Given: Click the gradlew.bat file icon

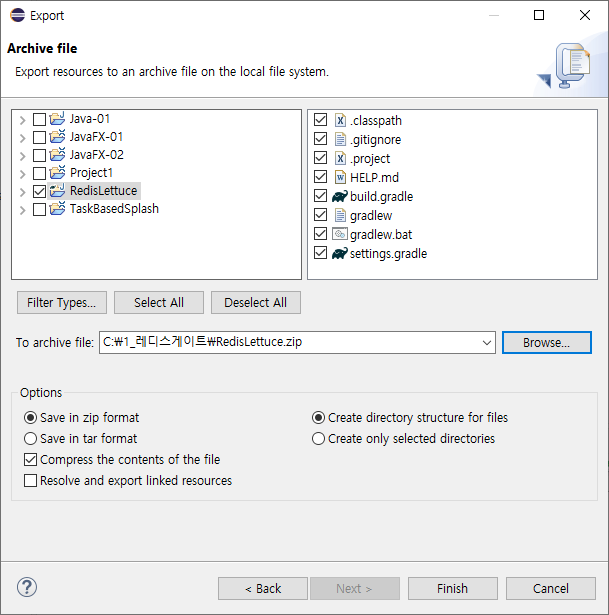Looking at the screenshot, I should tap(339, 235).
